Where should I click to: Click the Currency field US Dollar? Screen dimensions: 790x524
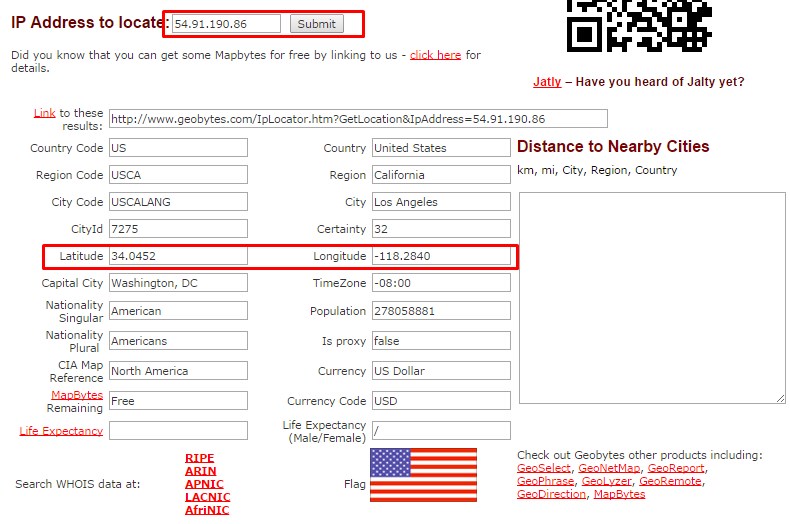tap(441, 371)
